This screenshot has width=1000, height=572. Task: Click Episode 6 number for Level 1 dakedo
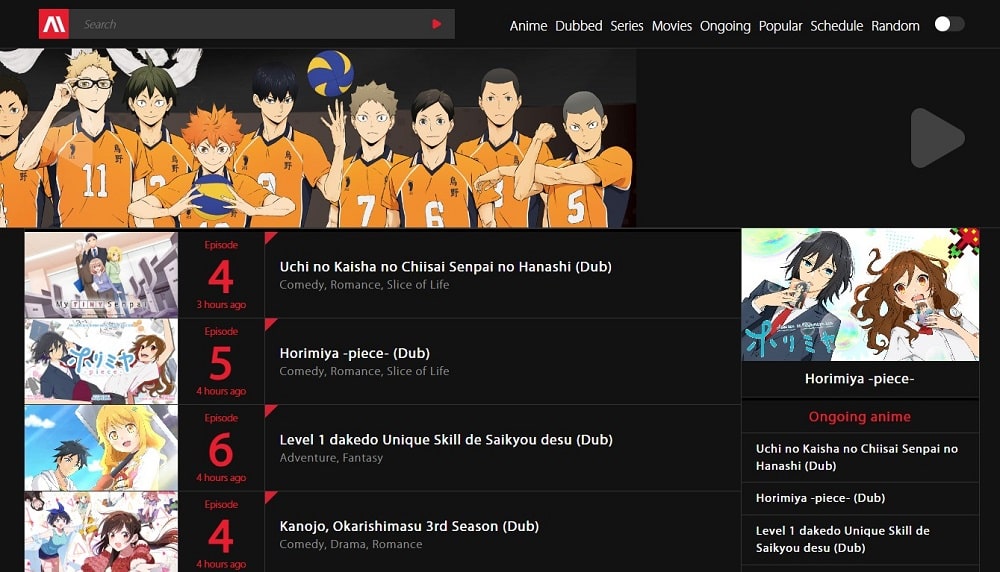click(x=221, y=450)
